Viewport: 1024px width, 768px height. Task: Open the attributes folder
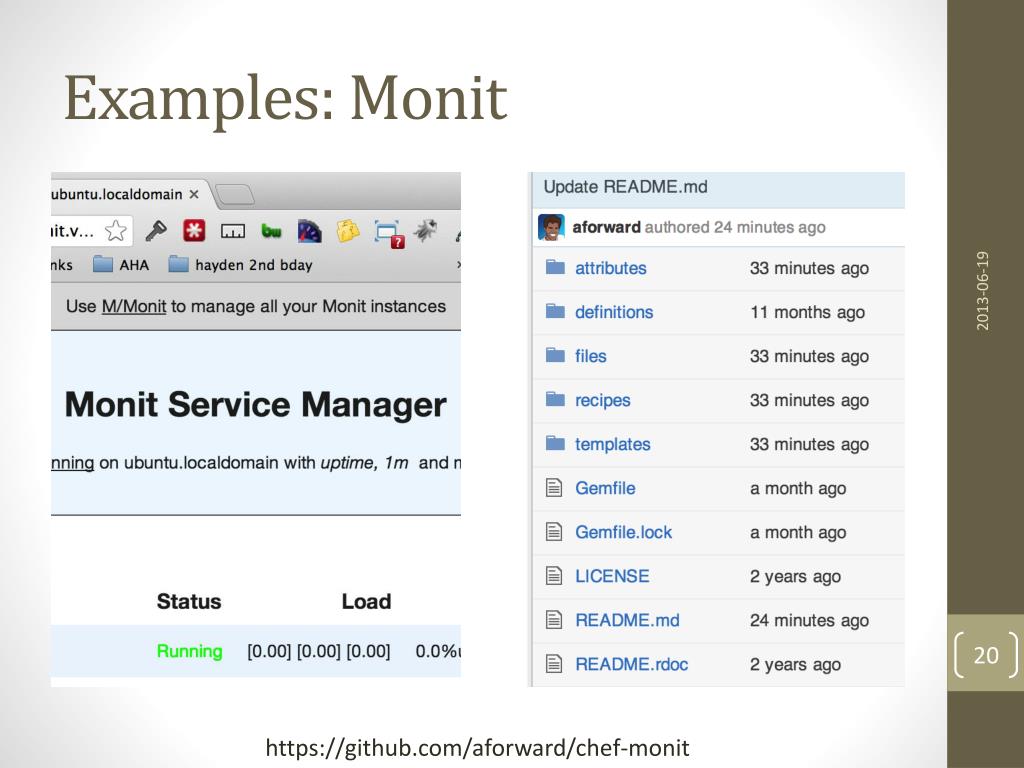pos(611,268)
